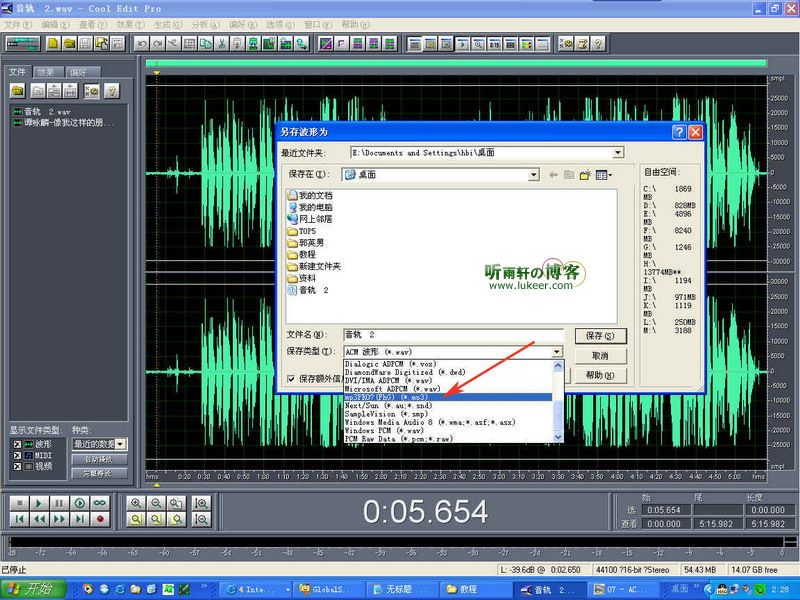Click the 文件名 filename input field
The height and width of the screenshot is (600, 800).
coord(454,335)
